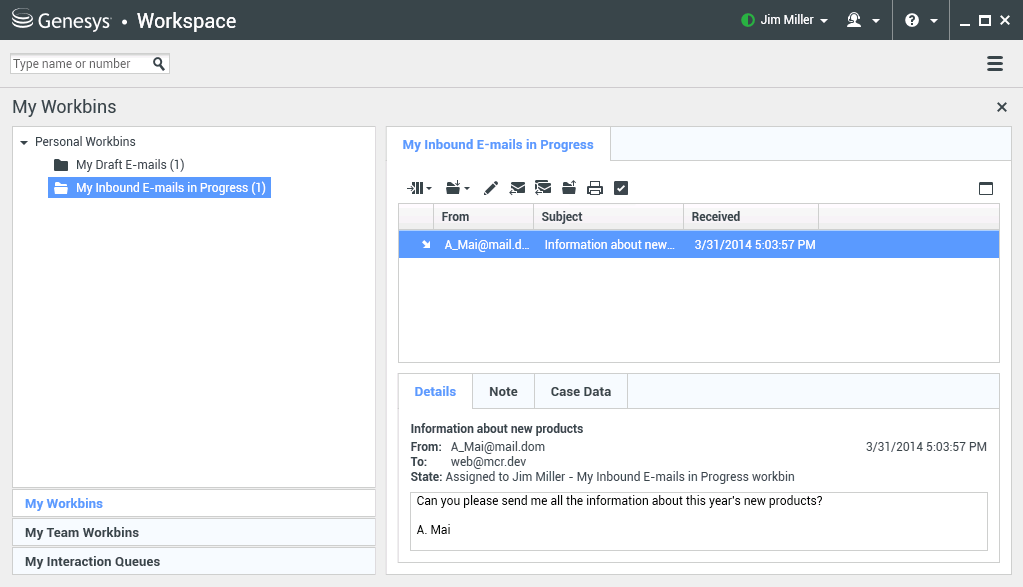Screen dimensions: 1023x587
Task: Click the Print icon in the toolbar
Action: [x=594, y=187]
